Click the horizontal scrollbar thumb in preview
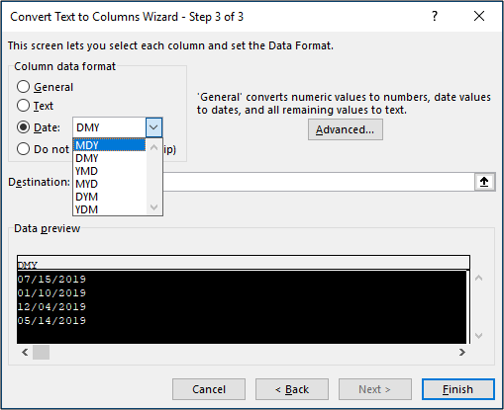 [x=41, y=352]
